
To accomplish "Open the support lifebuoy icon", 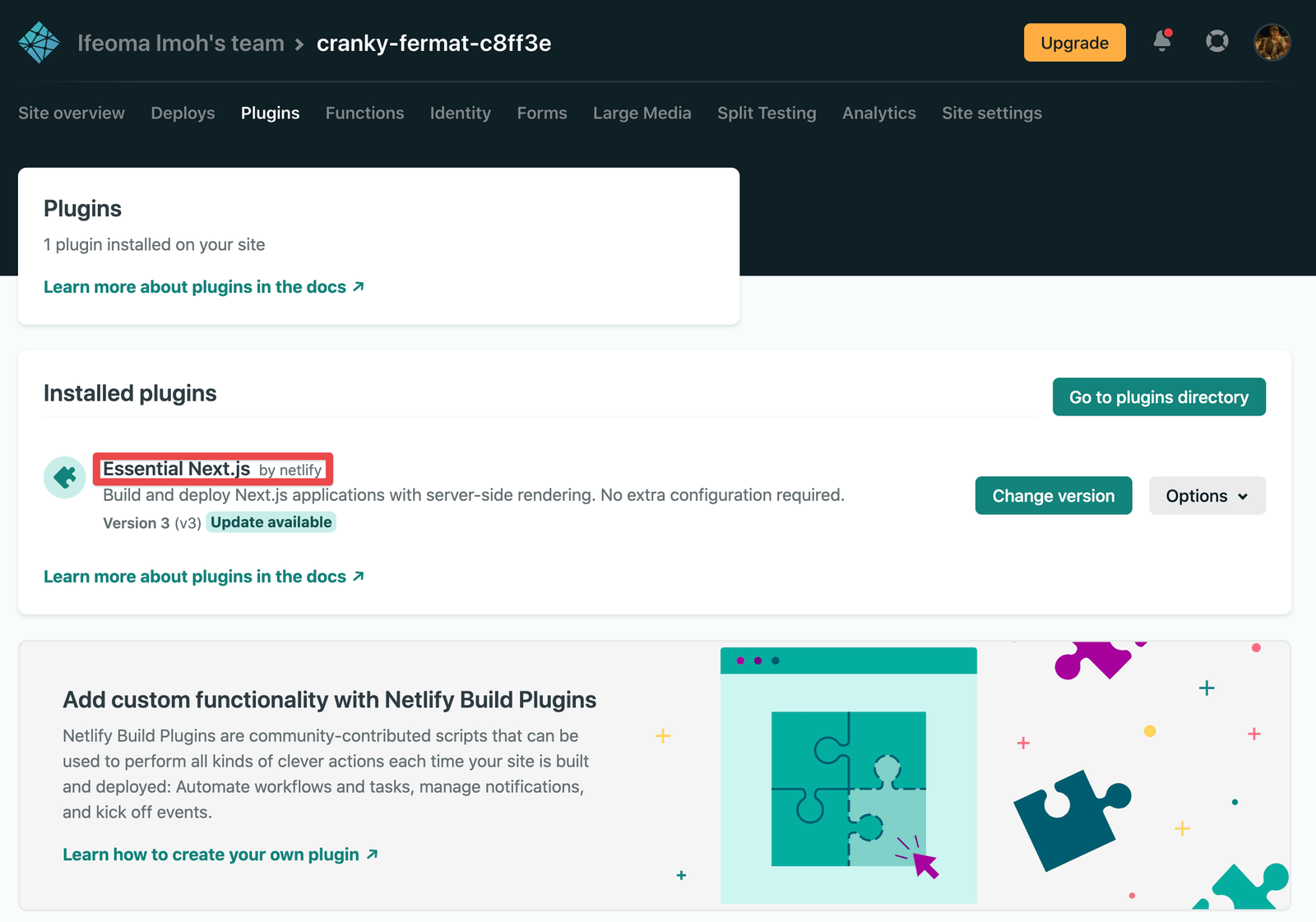I will (x=1217, y=41).
